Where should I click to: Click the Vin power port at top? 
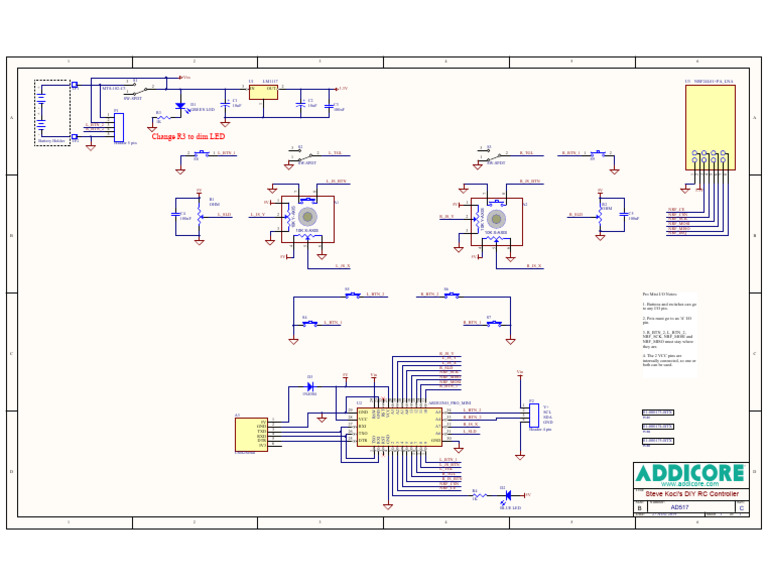click(185, 77)
